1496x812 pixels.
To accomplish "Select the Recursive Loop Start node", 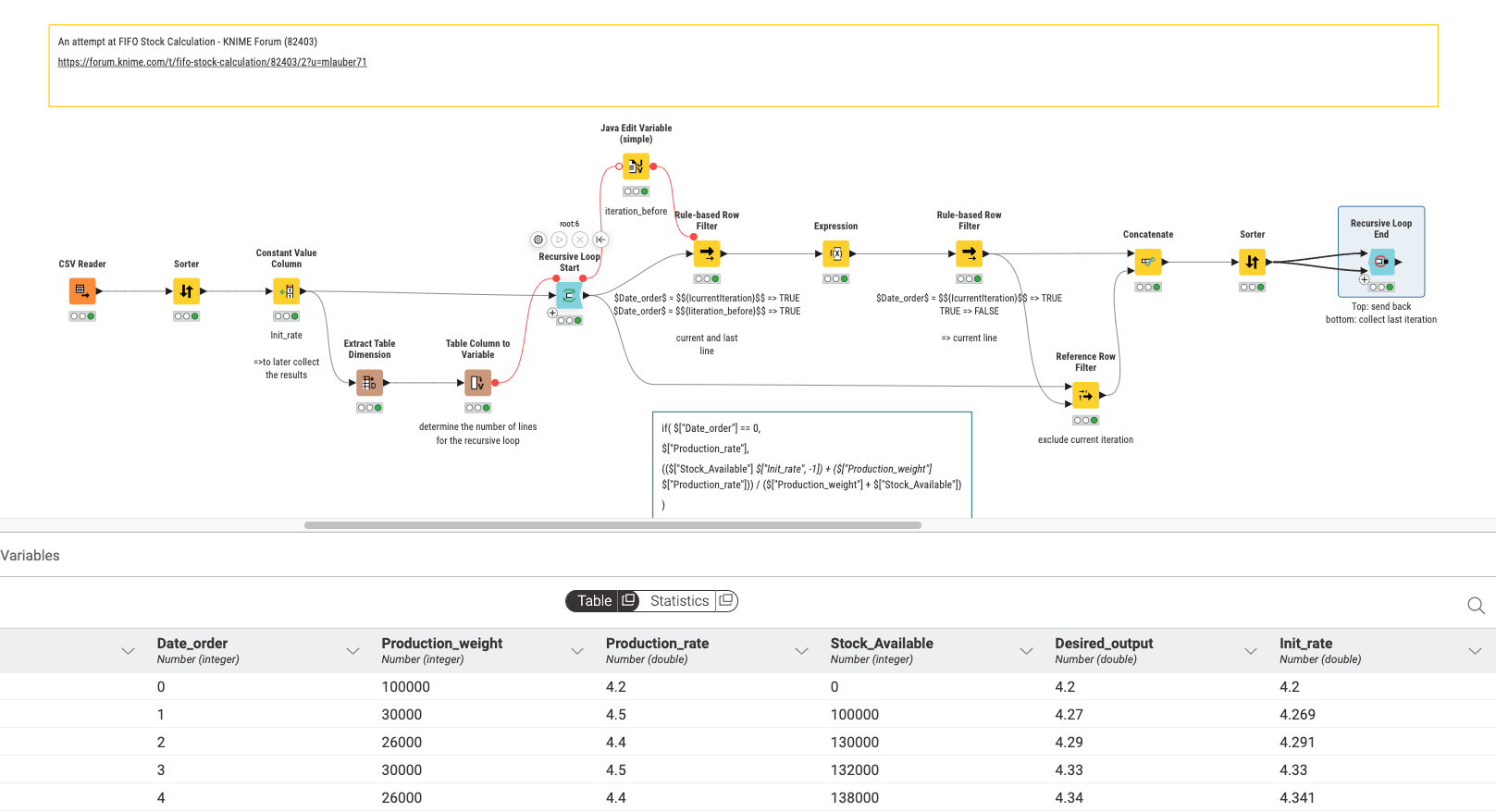I will click(569, 296).
